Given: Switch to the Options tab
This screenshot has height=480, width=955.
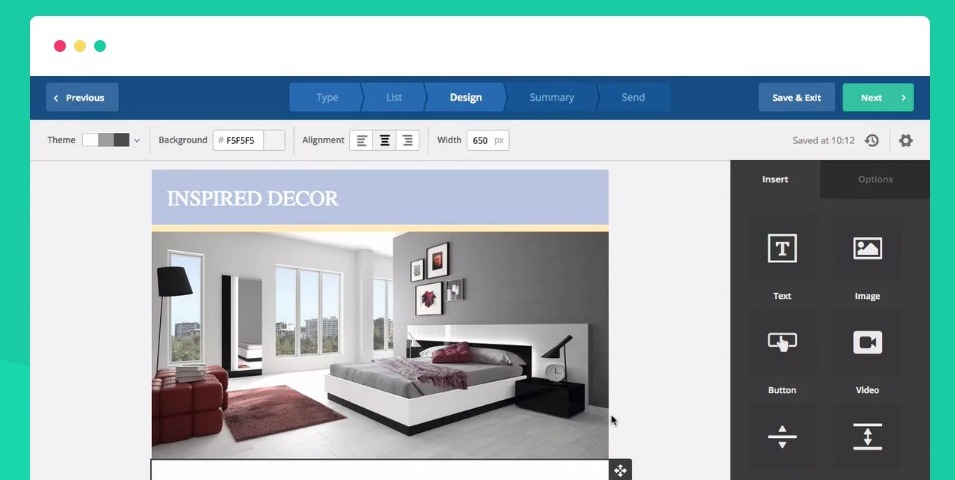Looking at the screenshot, I should (x=875, y=179).
